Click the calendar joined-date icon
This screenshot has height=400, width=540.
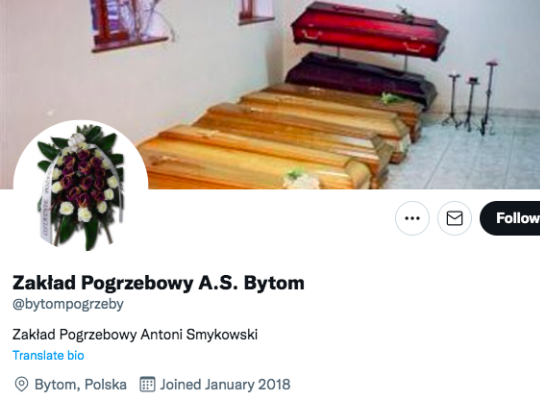pyautogui.click(x=147, y=384)
